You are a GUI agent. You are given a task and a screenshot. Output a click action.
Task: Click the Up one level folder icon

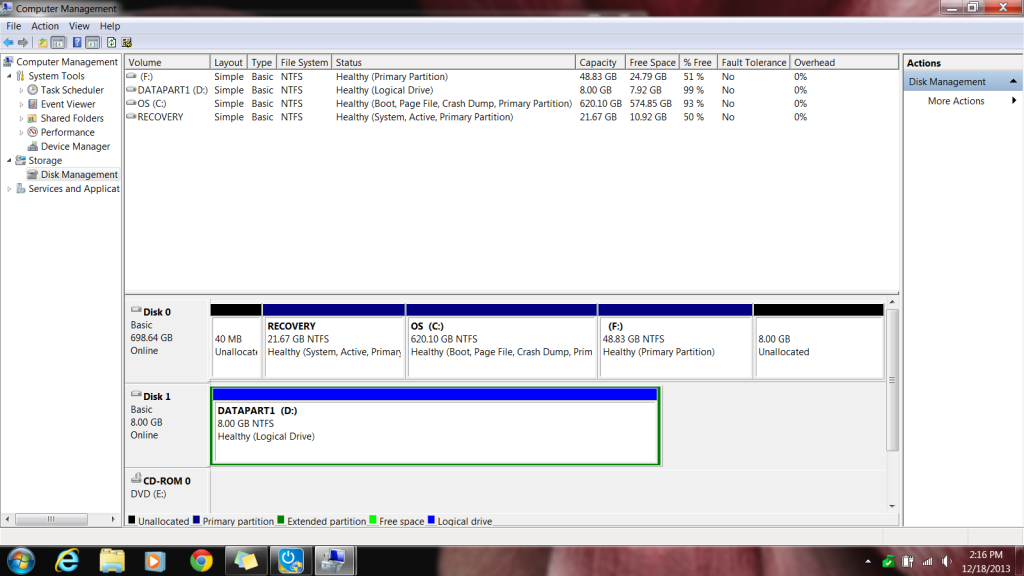click(43, 42)
